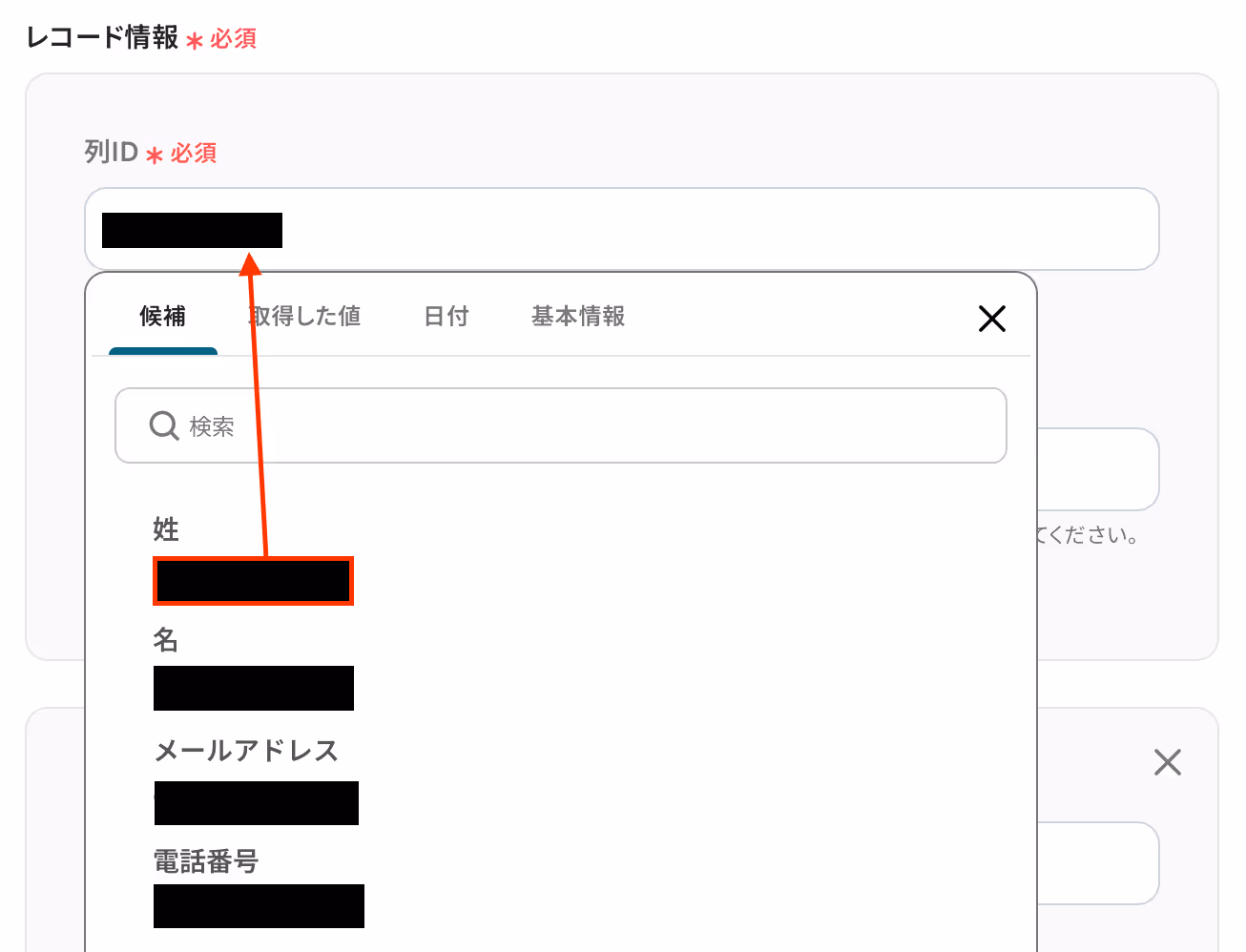1246x952 pixels.
Task: Click the 電話番号 candidate label
Action: (206, 862)
